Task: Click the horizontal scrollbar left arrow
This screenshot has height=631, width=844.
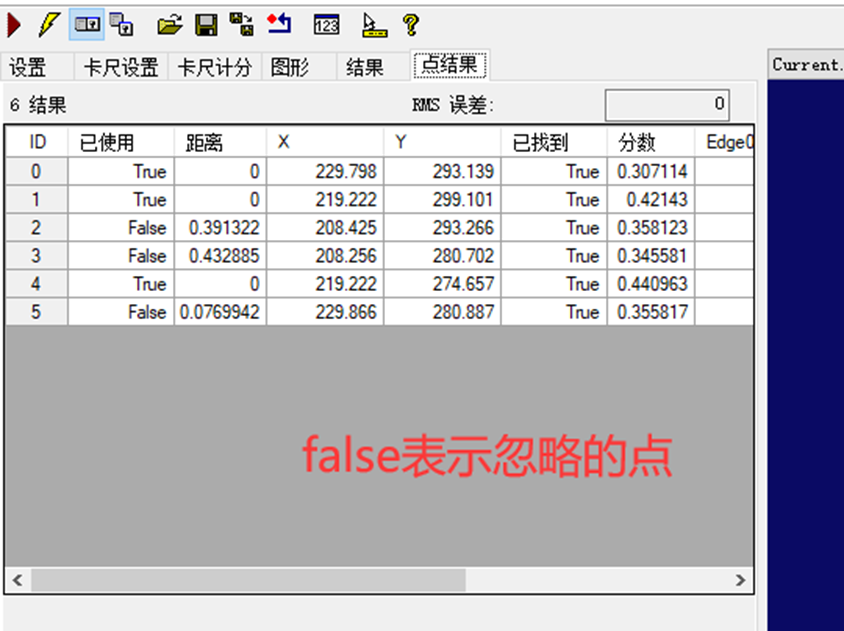Action: [18, 580]
